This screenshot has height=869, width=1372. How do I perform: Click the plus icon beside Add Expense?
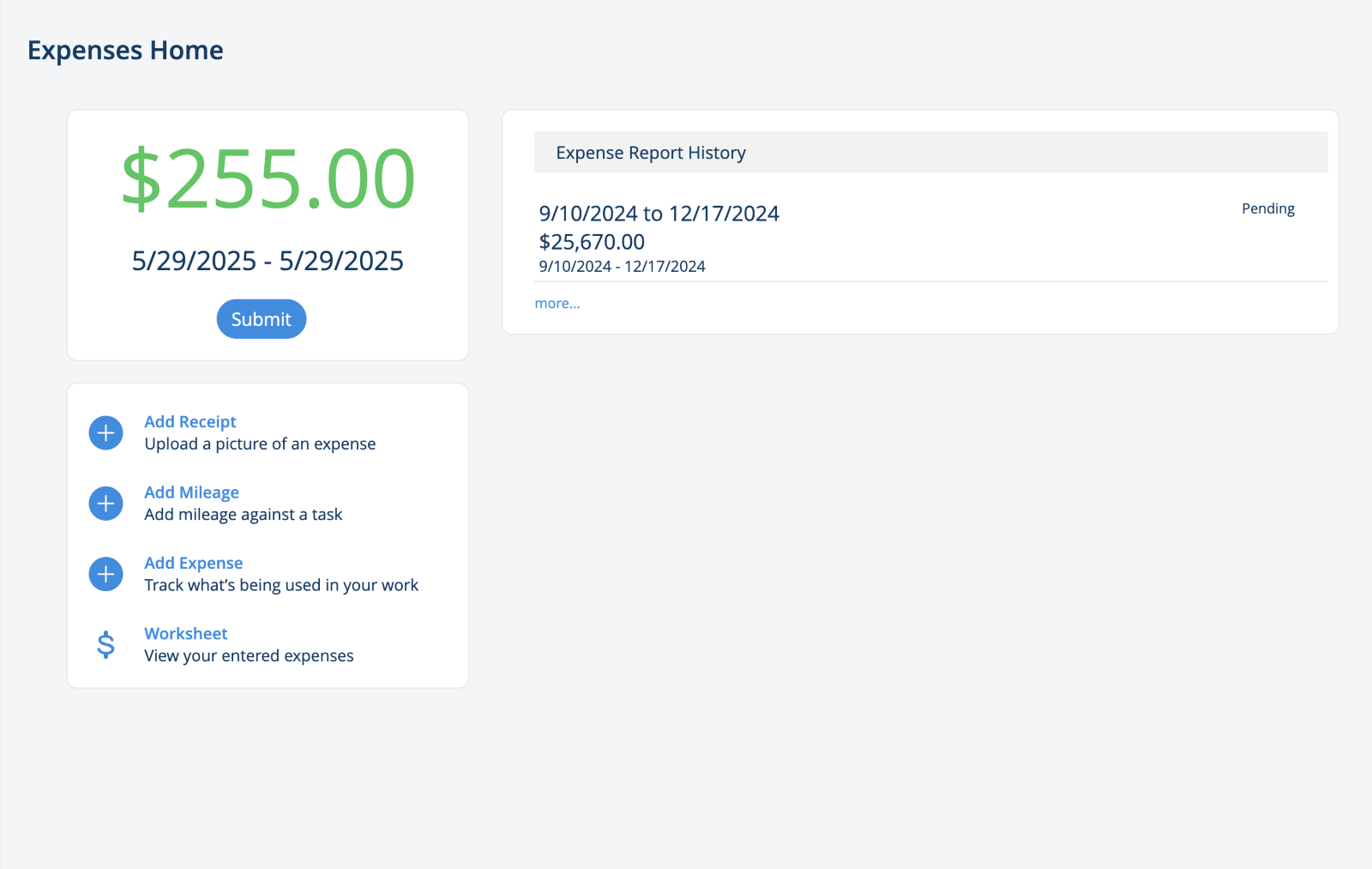click(106, 574)
